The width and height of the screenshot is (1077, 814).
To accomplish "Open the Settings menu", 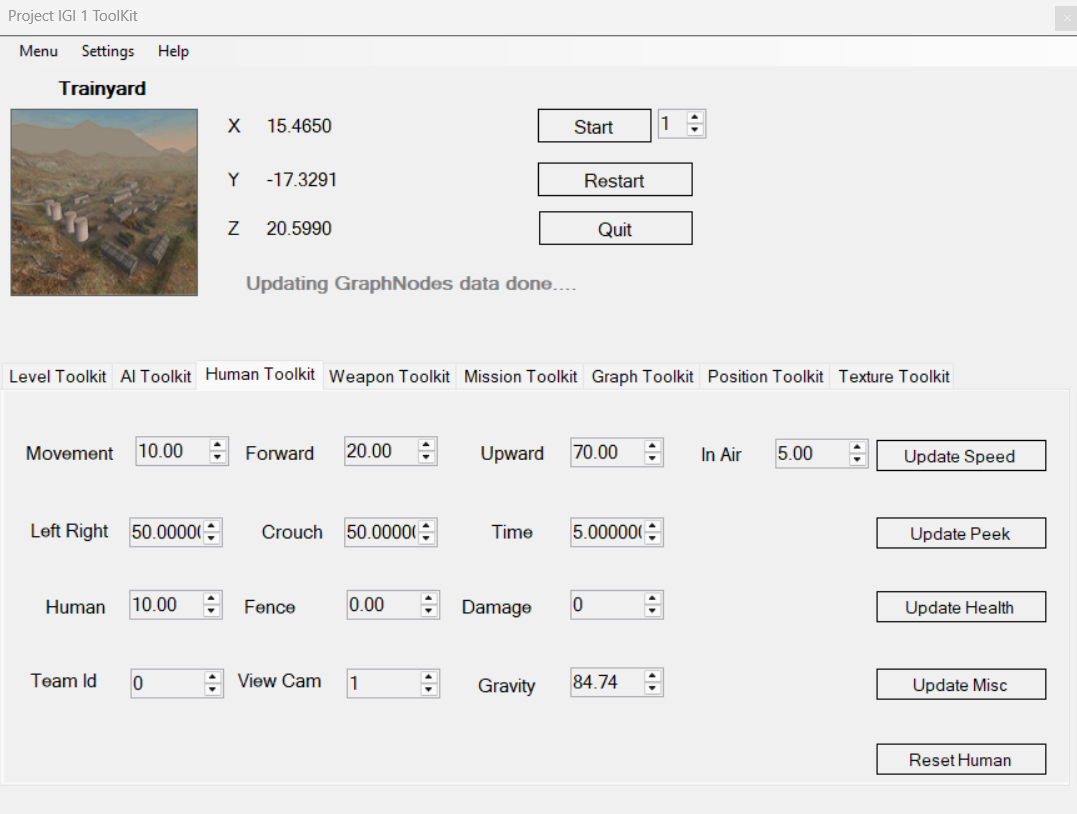I will click(x=108, y=51).
